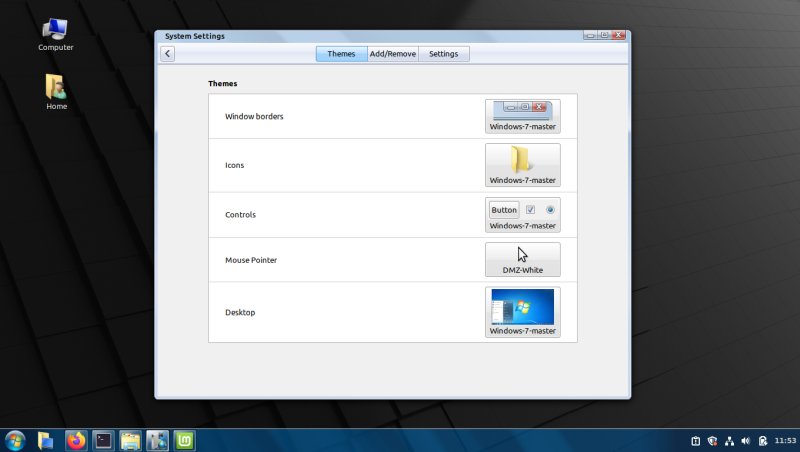Click the update manager shield tray icon

713,441
